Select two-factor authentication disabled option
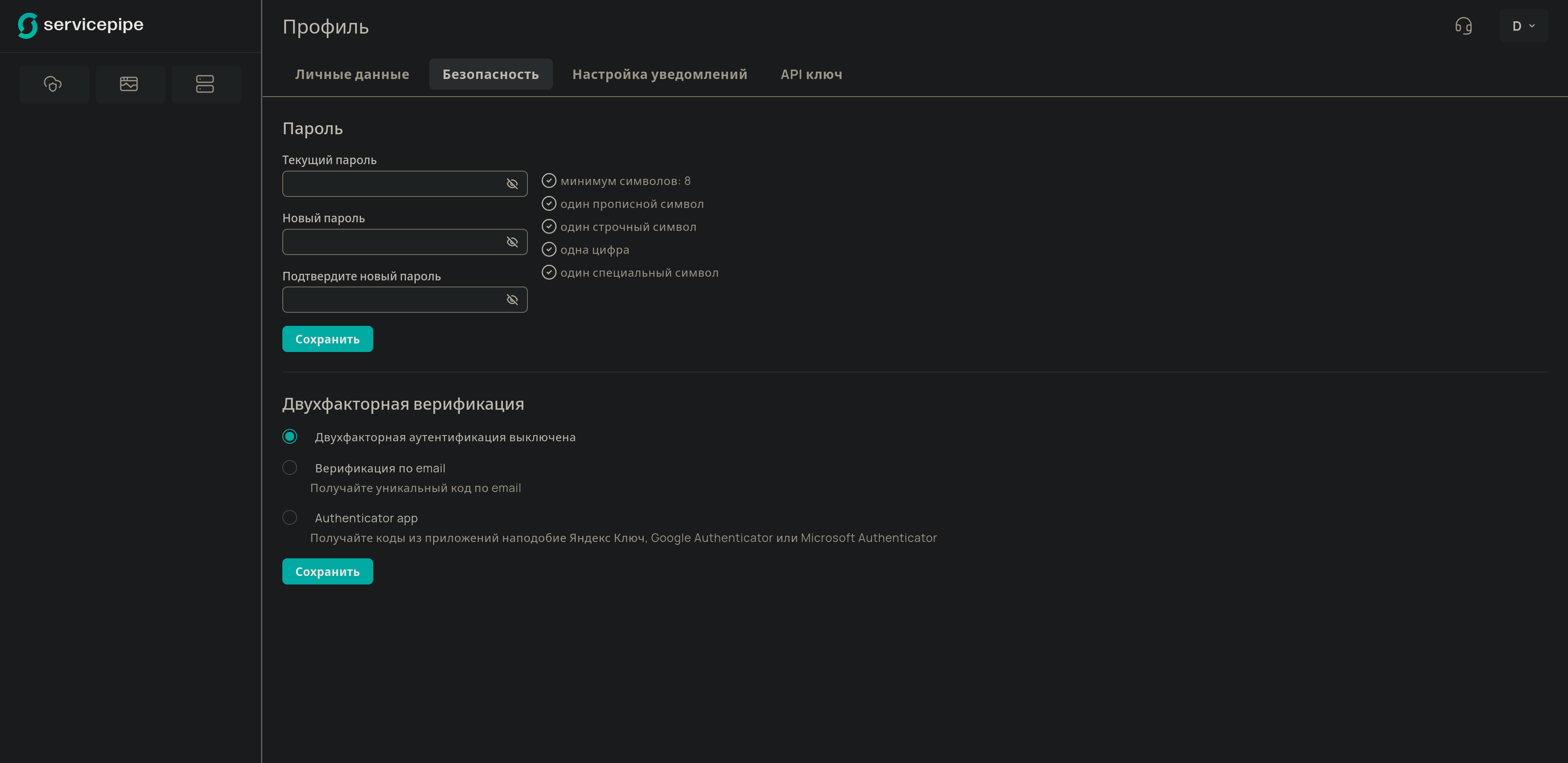This screenshot has height=763, width=1568. click(x=290, y=437)
